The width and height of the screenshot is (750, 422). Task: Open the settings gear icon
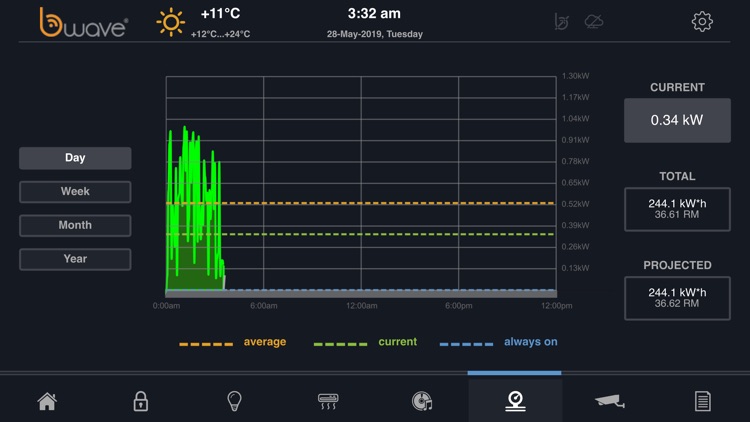[702, 22]
